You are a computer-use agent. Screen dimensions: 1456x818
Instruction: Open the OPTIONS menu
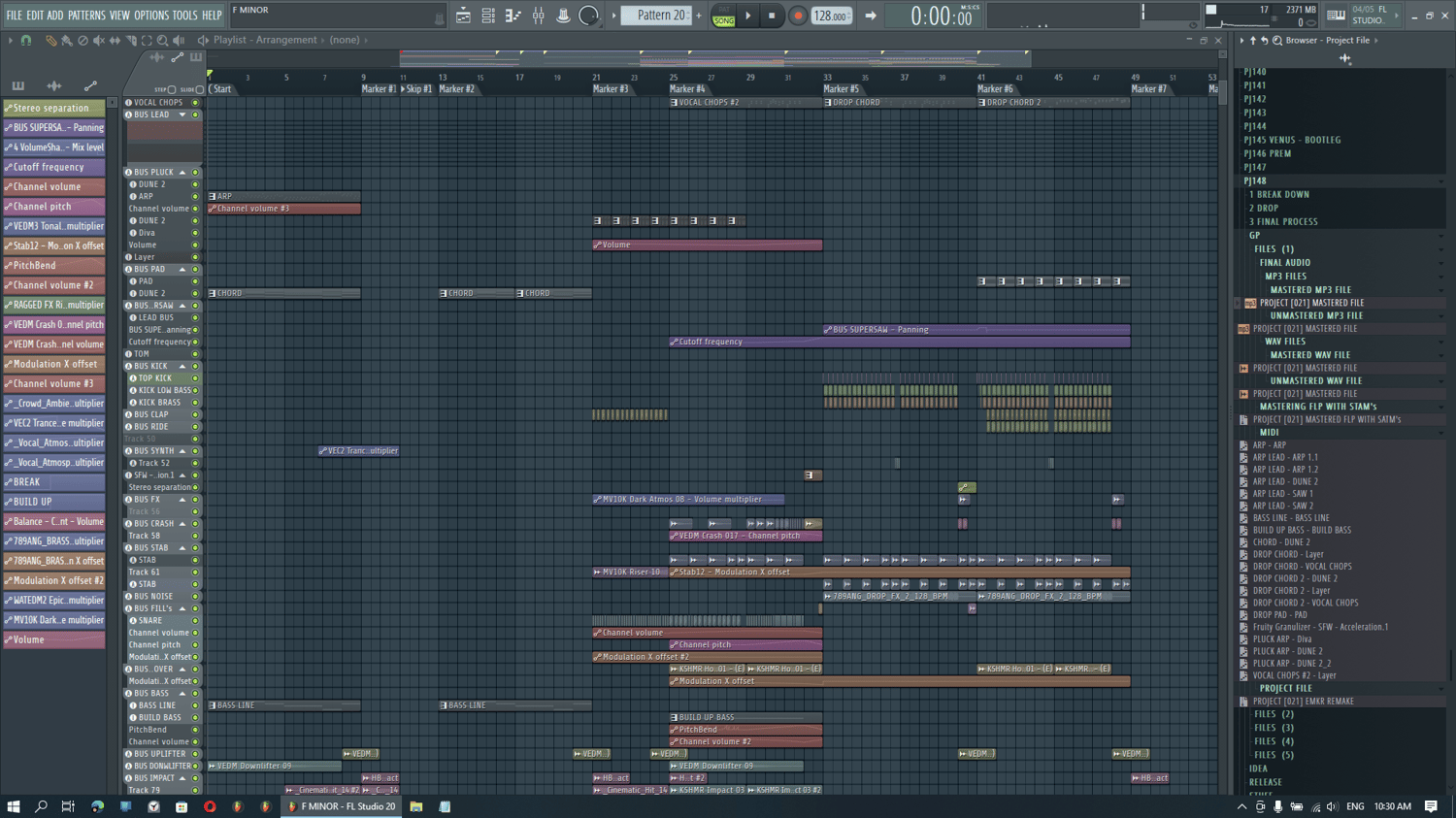click(151, 16)
